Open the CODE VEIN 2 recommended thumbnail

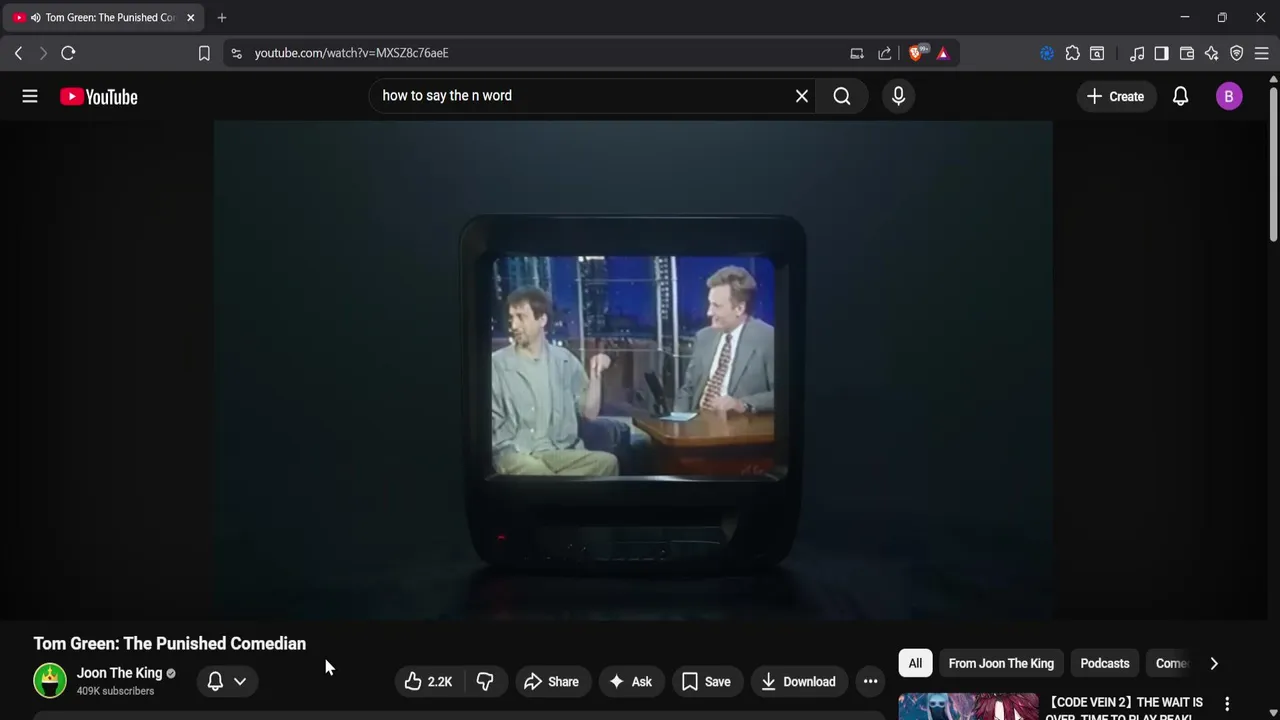click(x=968, y=707)
